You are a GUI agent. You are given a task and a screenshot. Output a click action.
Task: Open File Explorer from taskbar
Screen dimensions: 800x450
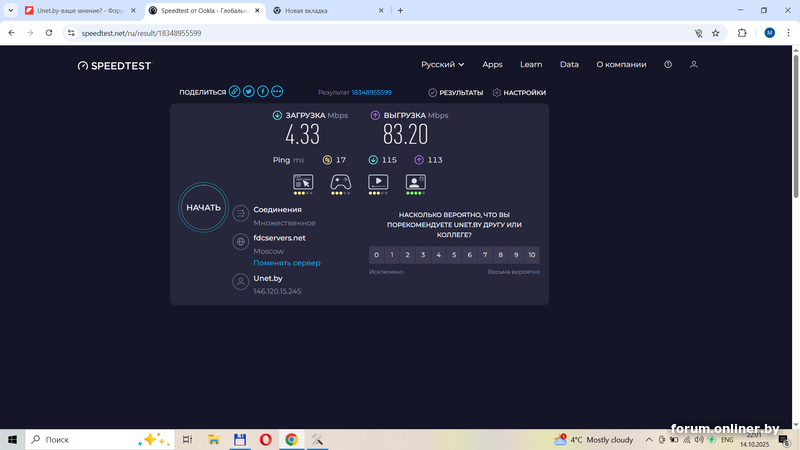[214, 439]
